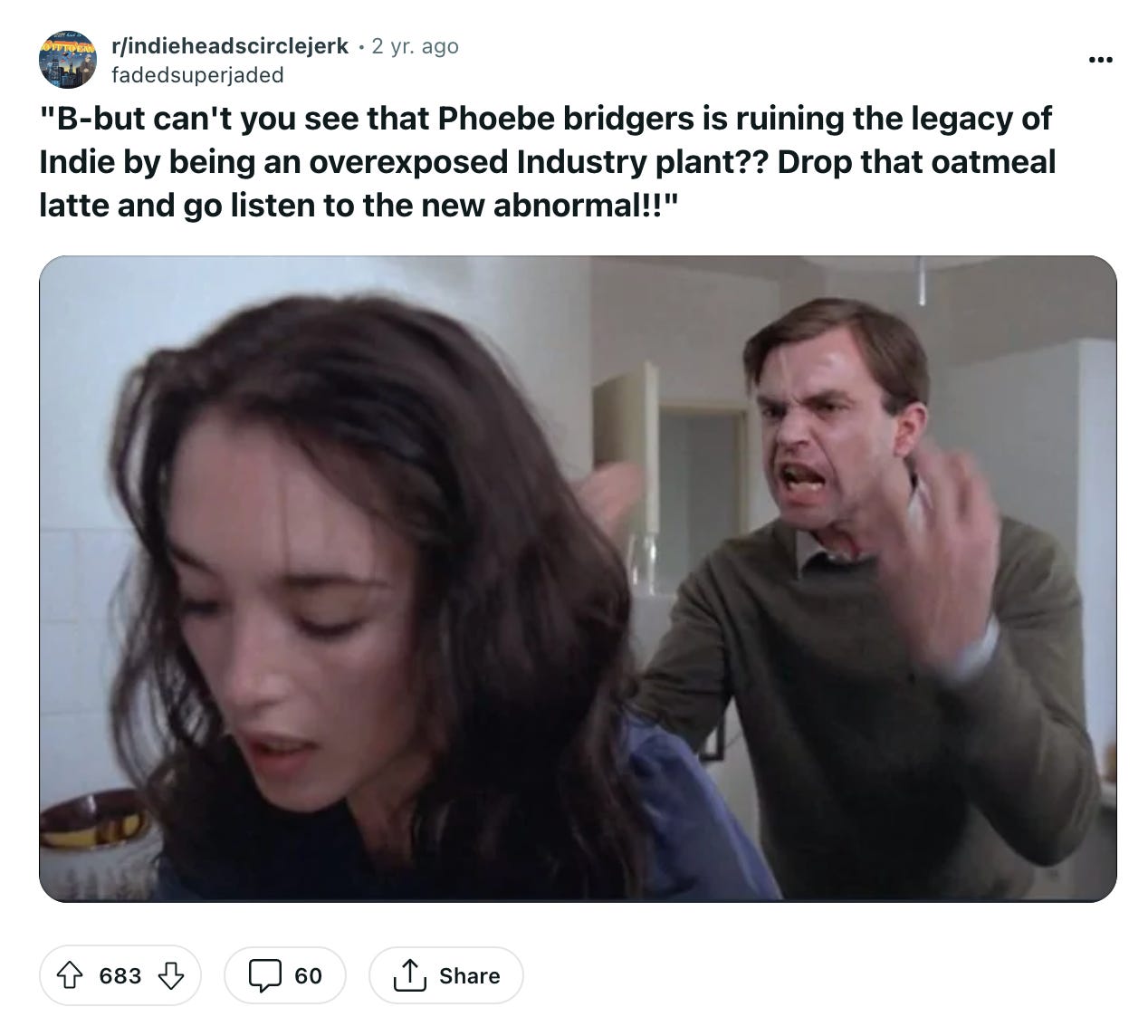Click the '2 yr. ago' timestamp

[416, 46]
